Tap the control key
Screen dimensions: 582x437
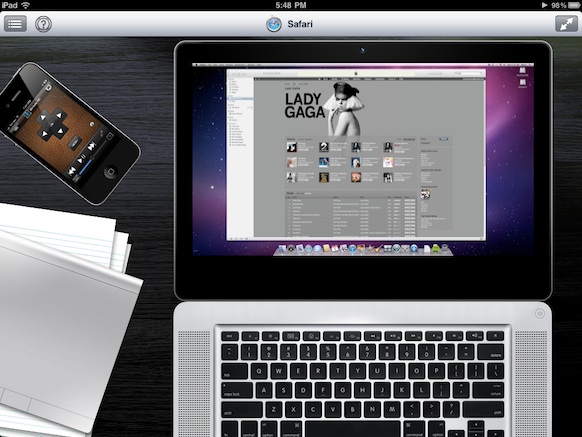coord(249,430)
